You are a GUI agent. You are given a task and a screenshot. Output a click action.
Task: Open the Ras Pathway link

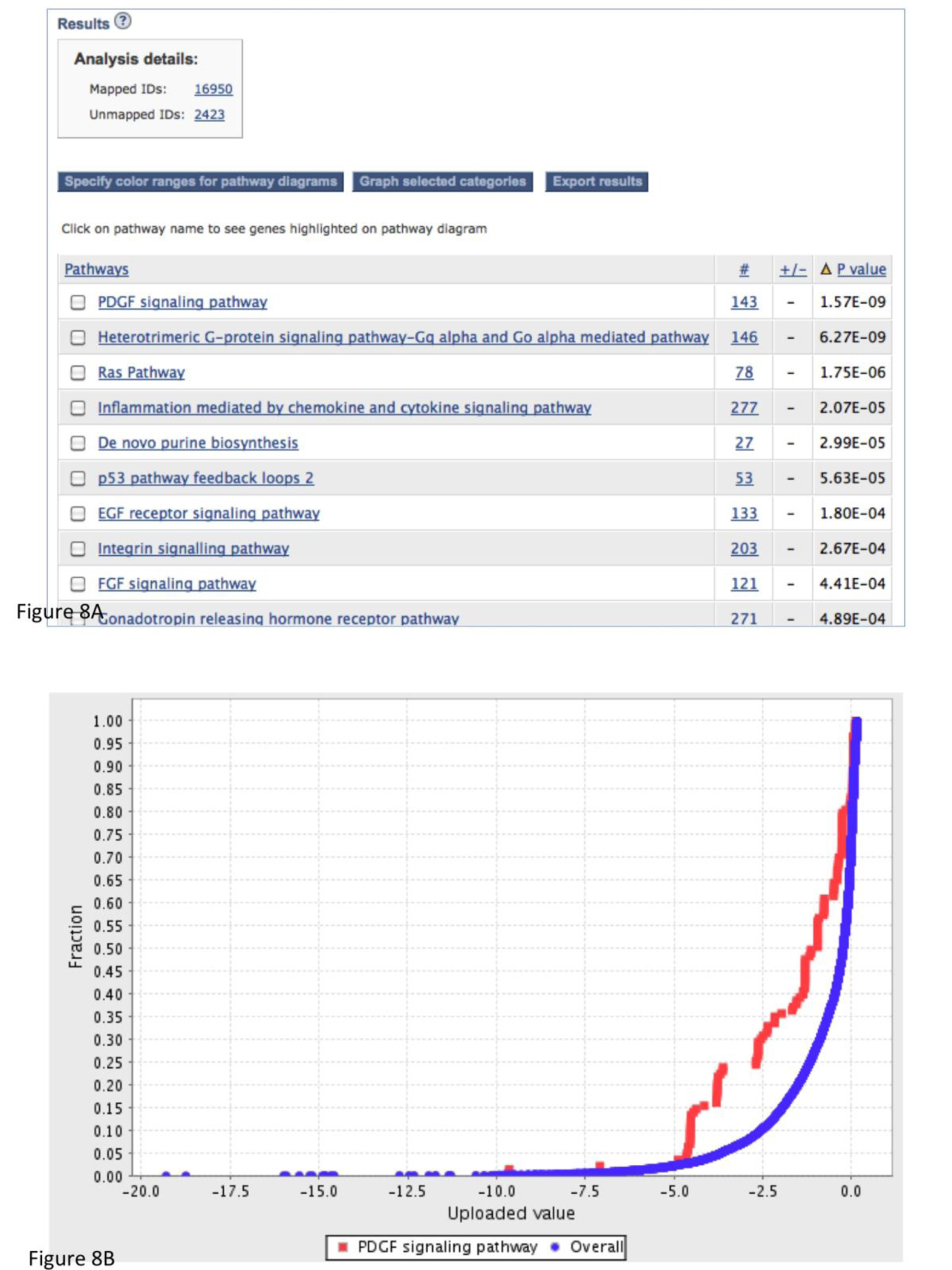tap(142, 373)
